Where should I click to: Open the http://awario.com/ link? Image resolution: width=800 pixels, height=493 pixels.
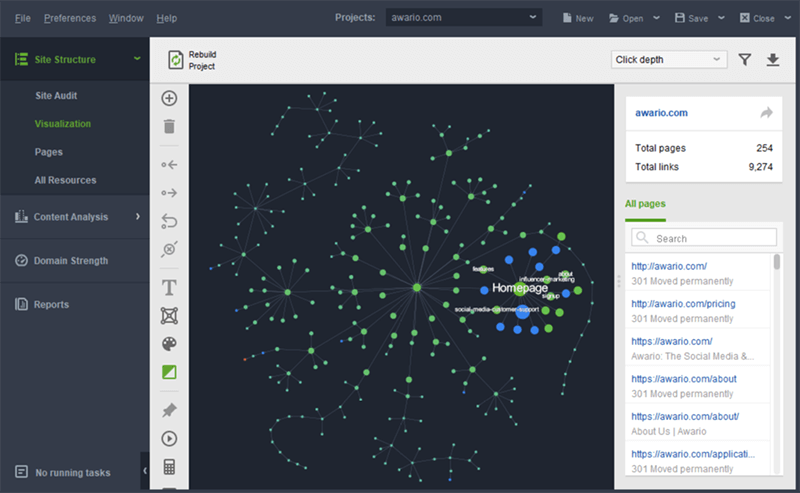coord(669,266)
